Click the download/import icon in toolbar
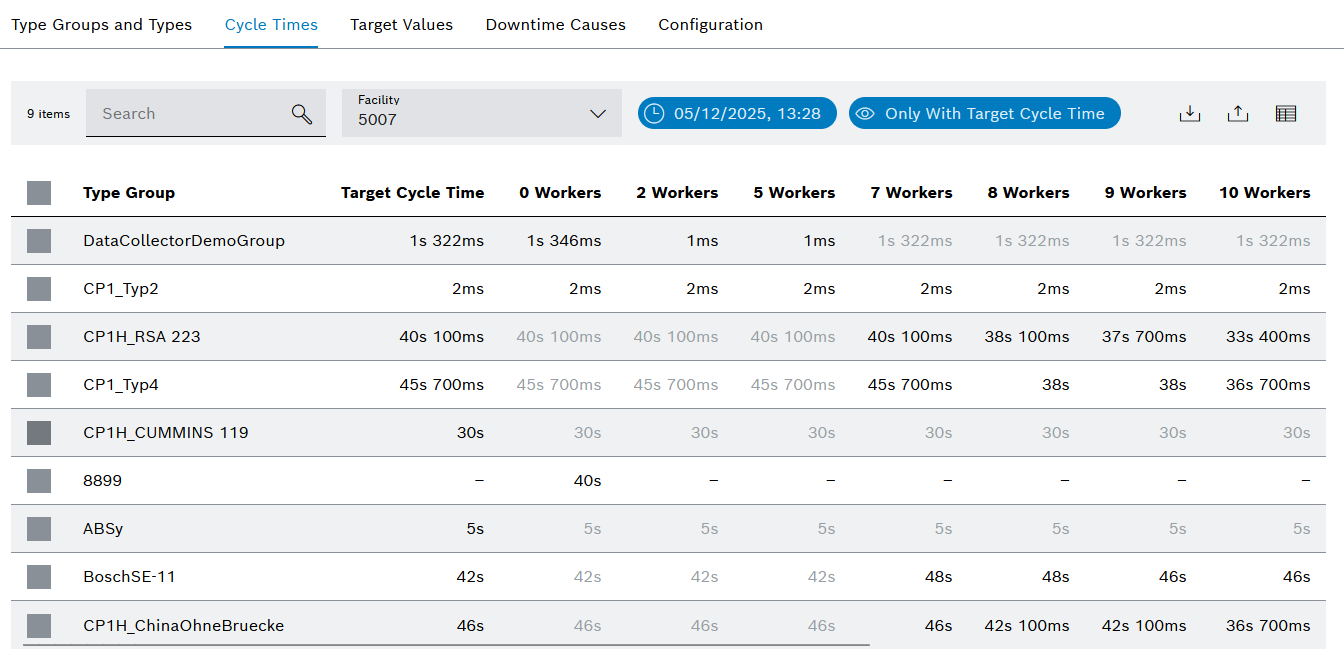Screen dimensions: 1344x666 pos(1189,114)
